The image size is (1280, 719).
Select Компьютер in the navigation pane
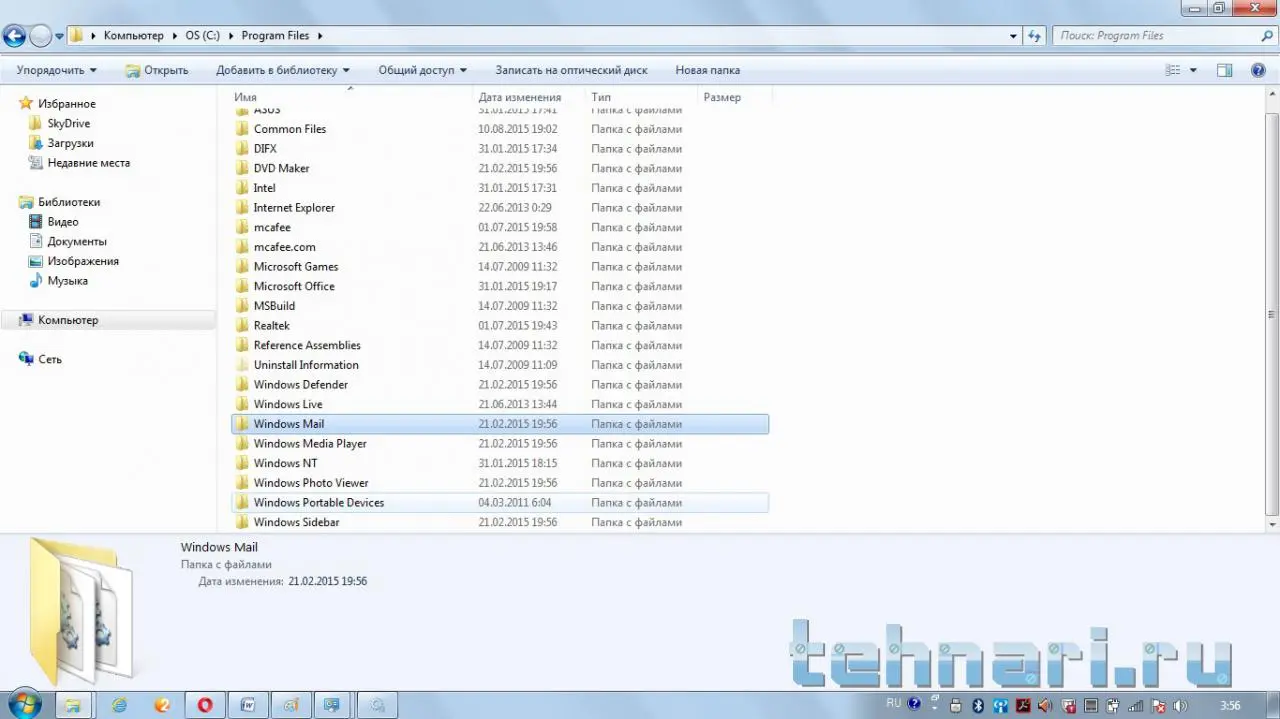click(x=68, y=320)
